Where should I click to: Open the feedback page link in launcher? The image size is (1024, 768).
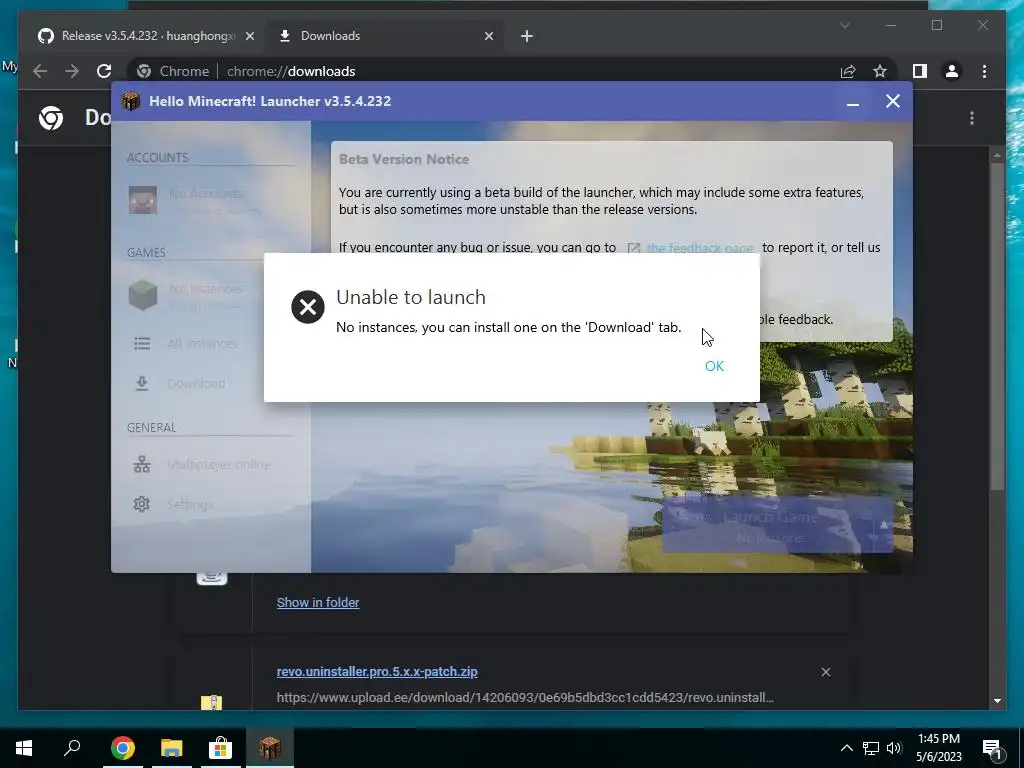pyautogui.click(x=699, y=248)
